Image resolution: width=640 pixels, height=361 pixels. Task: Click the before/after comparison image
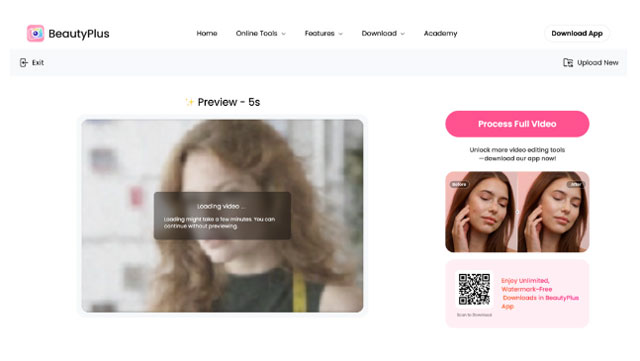tap(517, 212)
